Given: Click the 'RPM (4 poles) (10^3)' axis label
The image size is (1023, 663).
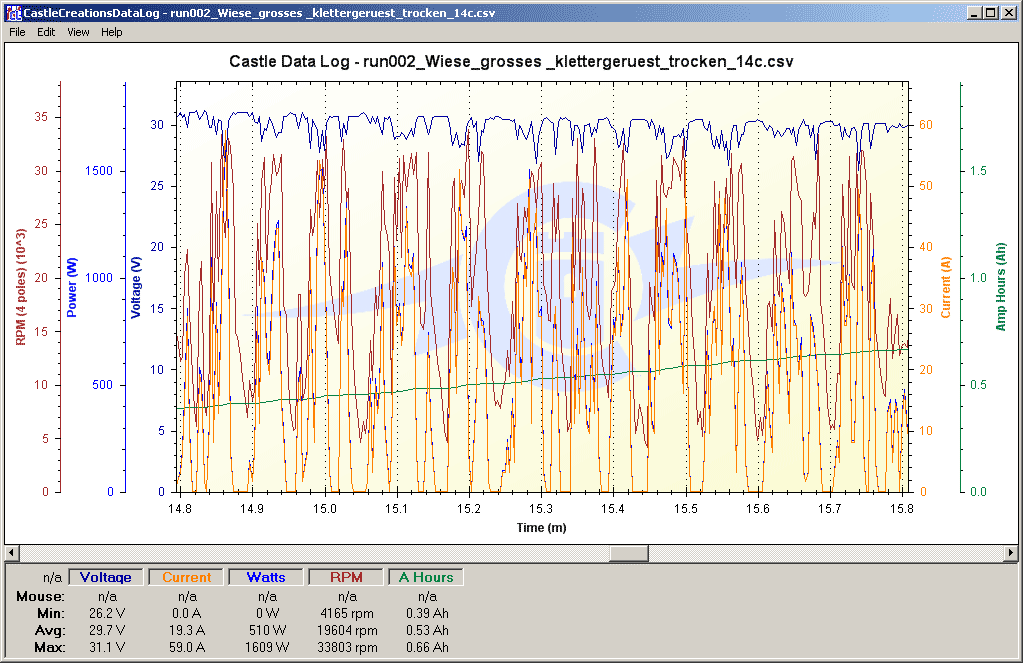Looking at the screenshot, I should click(21, 287).
